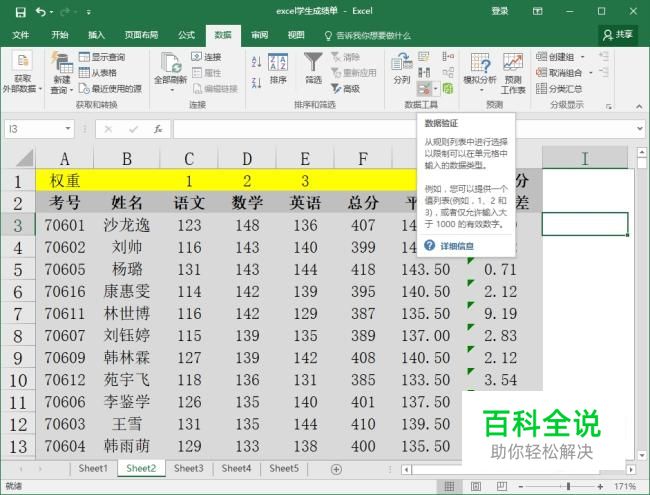The image size is (650, 495).
Task: Click the Consolidate icon
Action: (x=448, y=56)
